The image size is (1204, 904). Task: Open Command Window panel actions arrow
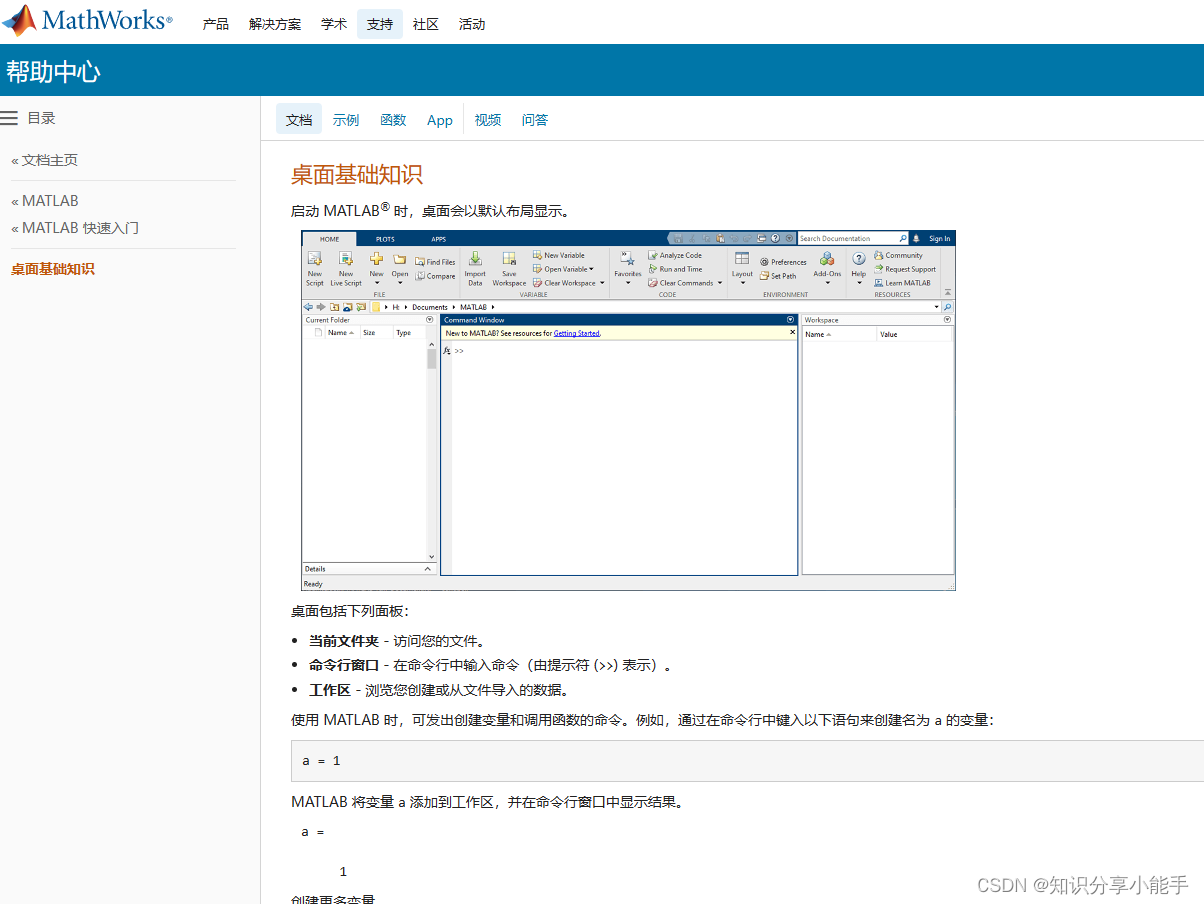pos(789,320)
